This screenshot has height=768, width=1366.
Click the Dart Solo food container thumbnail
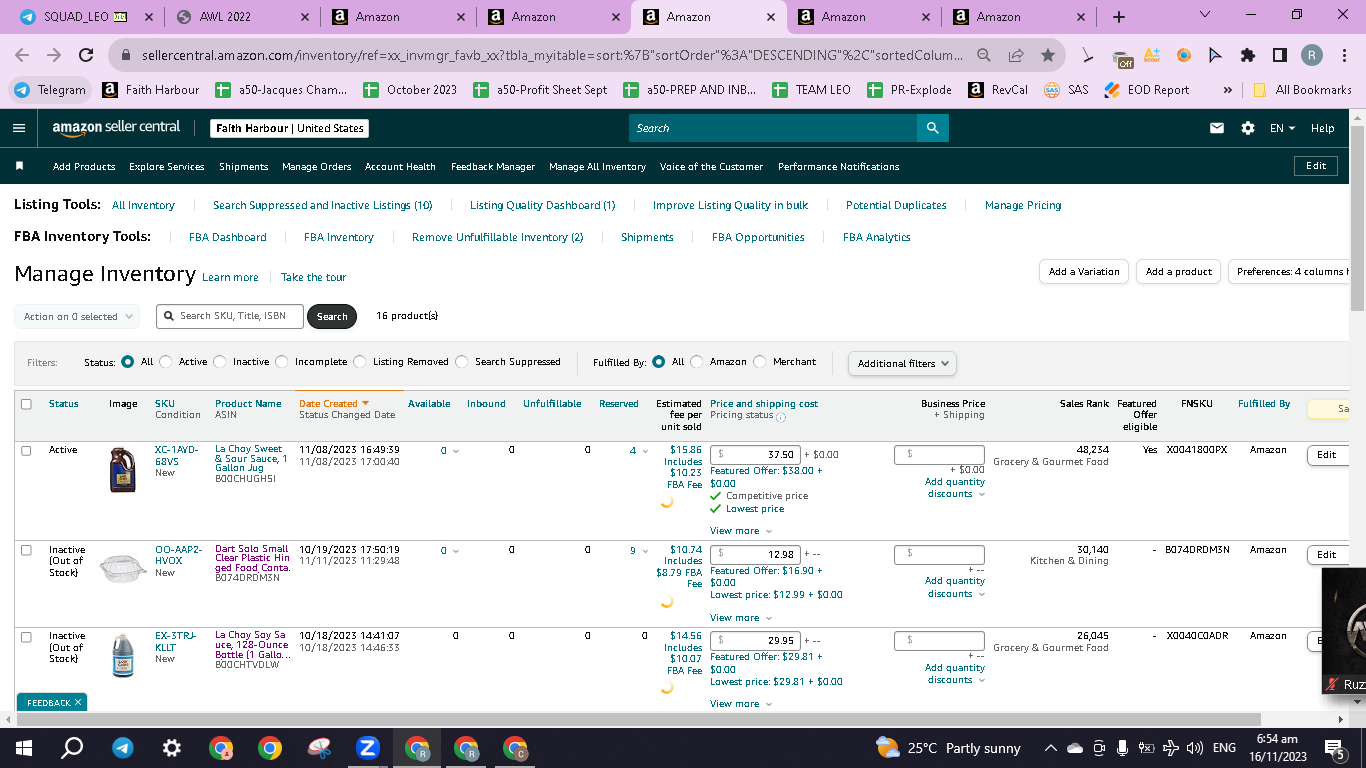point(123,567)
